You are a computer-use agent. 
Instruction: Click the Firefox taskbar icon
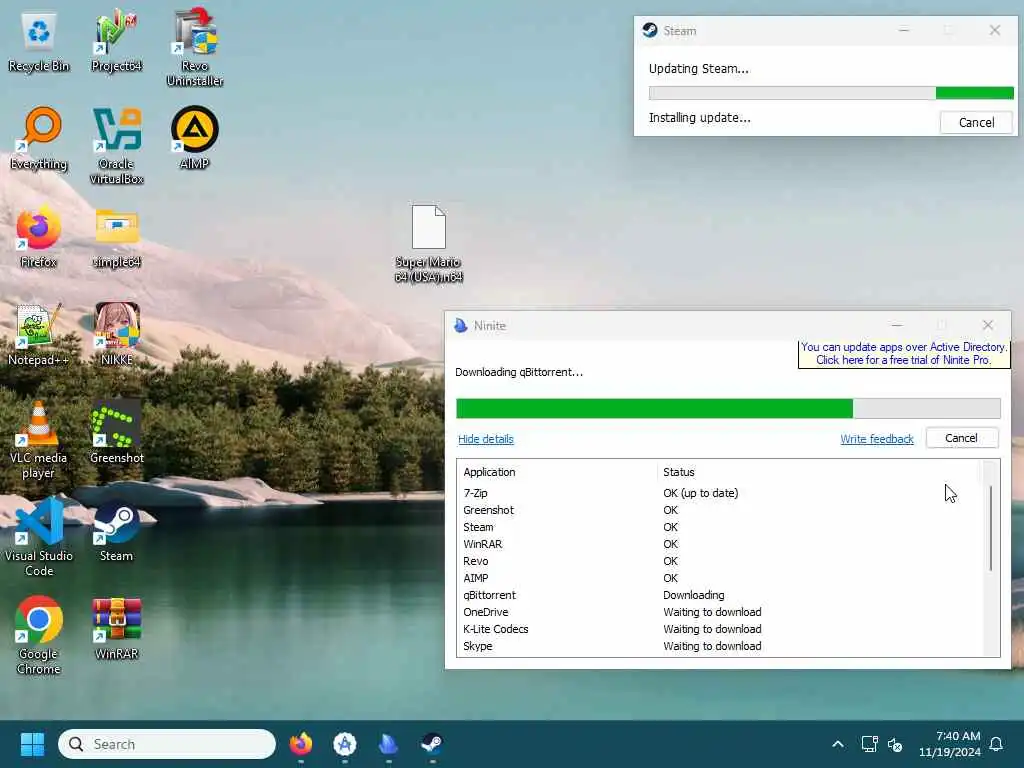301,744
